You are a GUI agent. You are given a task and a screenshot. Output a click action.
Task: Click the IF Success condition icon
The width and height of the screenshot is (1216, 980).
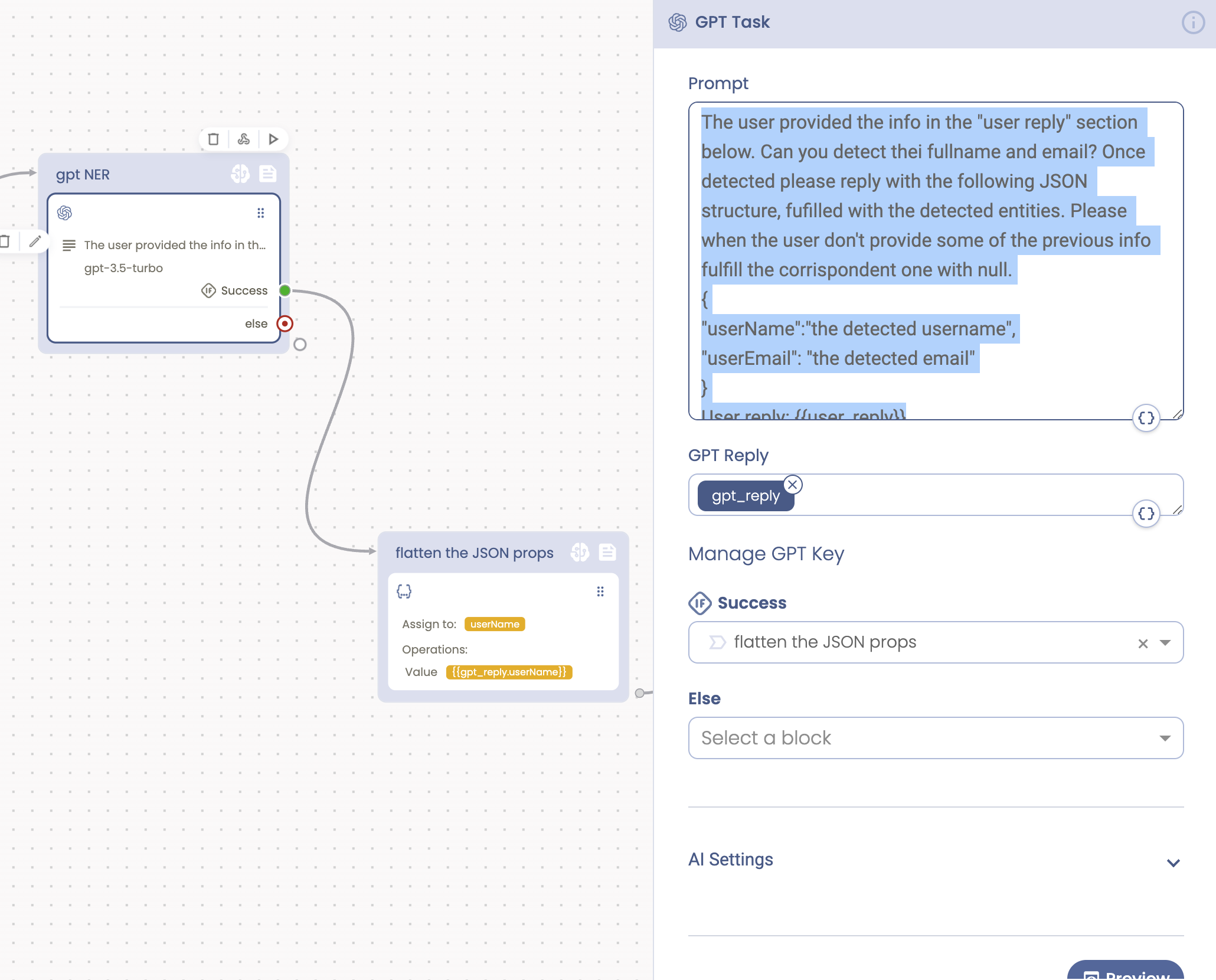coord(700,603)
